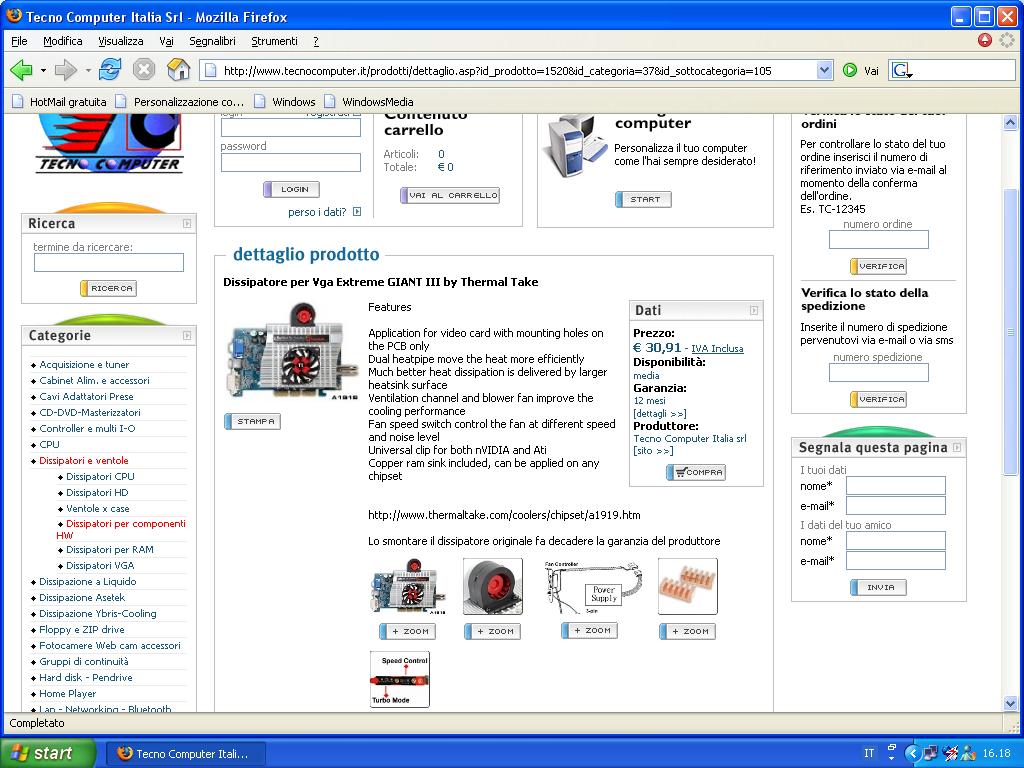
Task: Click the Tecno Computer taskbar button
Action: click(185, 753)
